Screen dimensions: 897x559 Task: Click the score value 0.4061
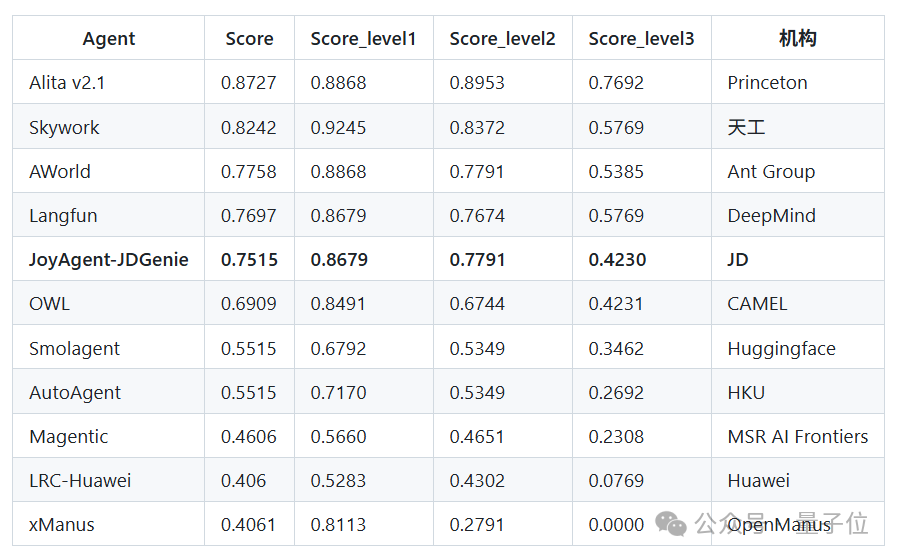click(x=248, y=524)
